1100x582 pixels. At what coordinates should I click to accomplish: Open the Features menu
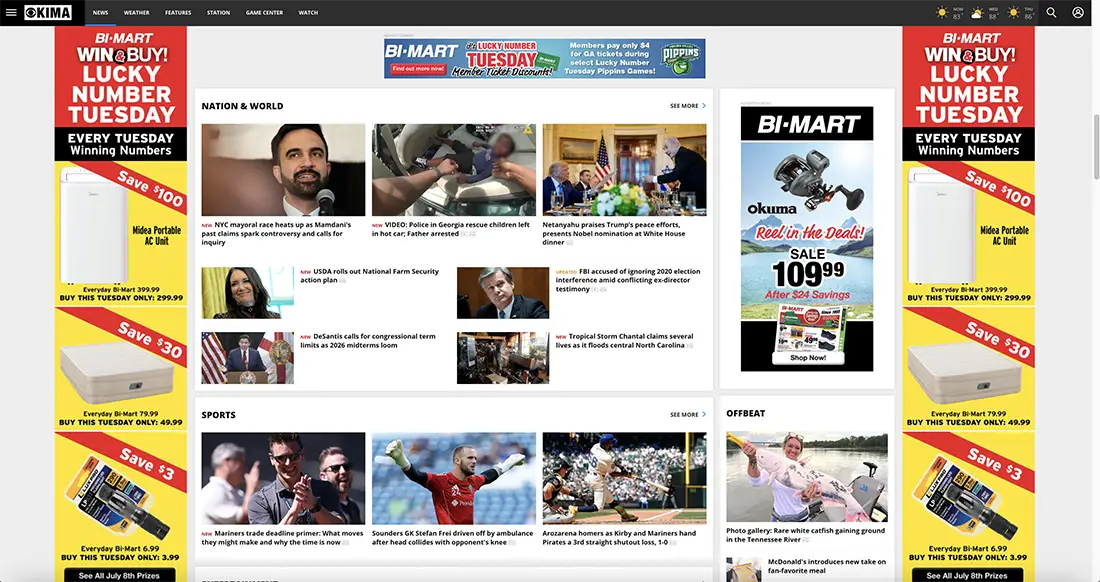[178, 13]
